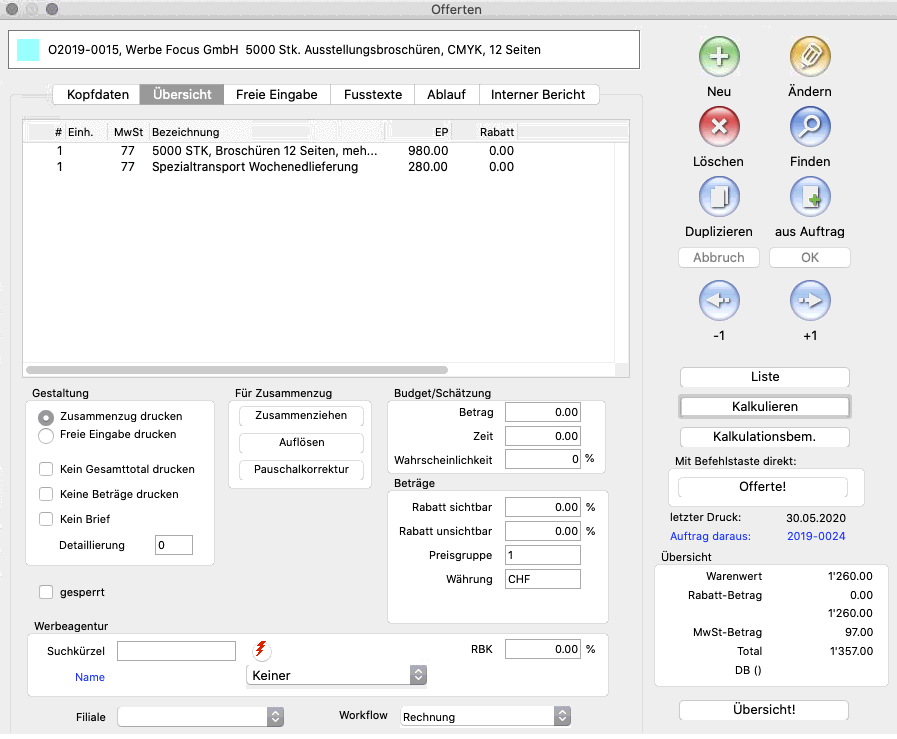Enable Kein Gesamttotal drucken checkbox
The width and height of the screenshot is (897, 739).
pos(46,469)
